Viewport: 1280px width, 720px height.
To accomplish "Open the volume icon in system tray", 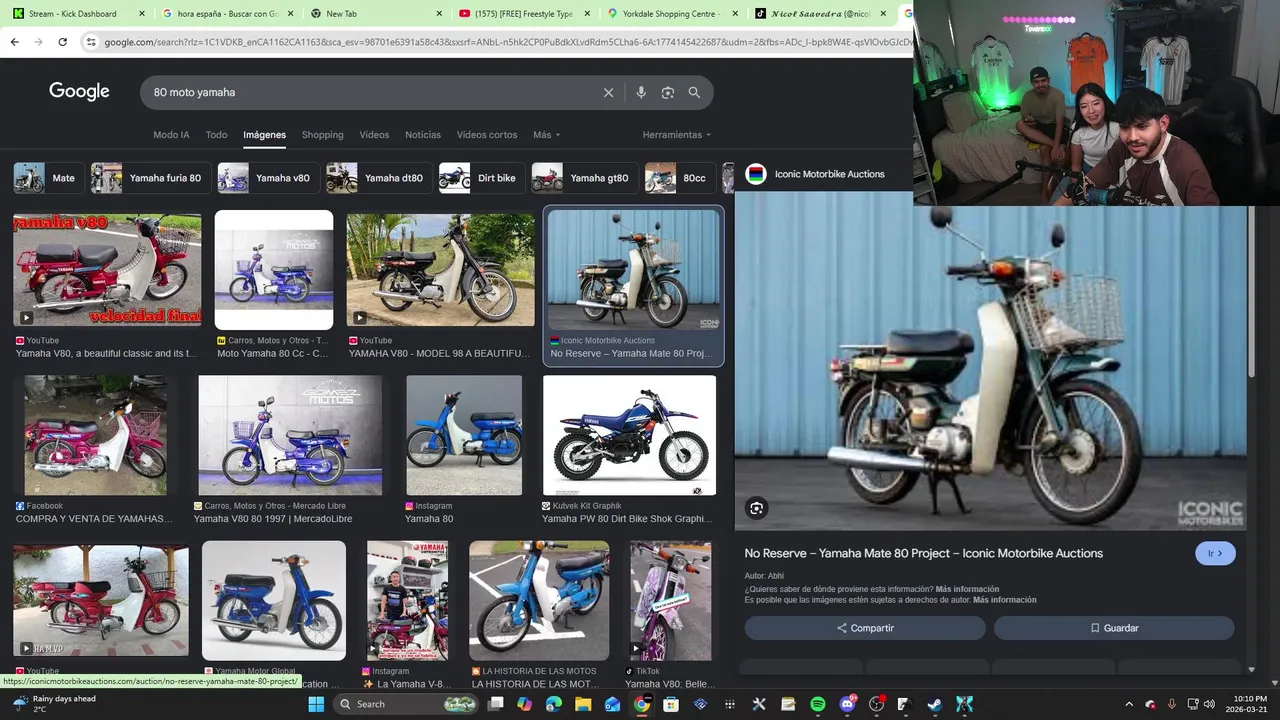I will point(1209,704).
